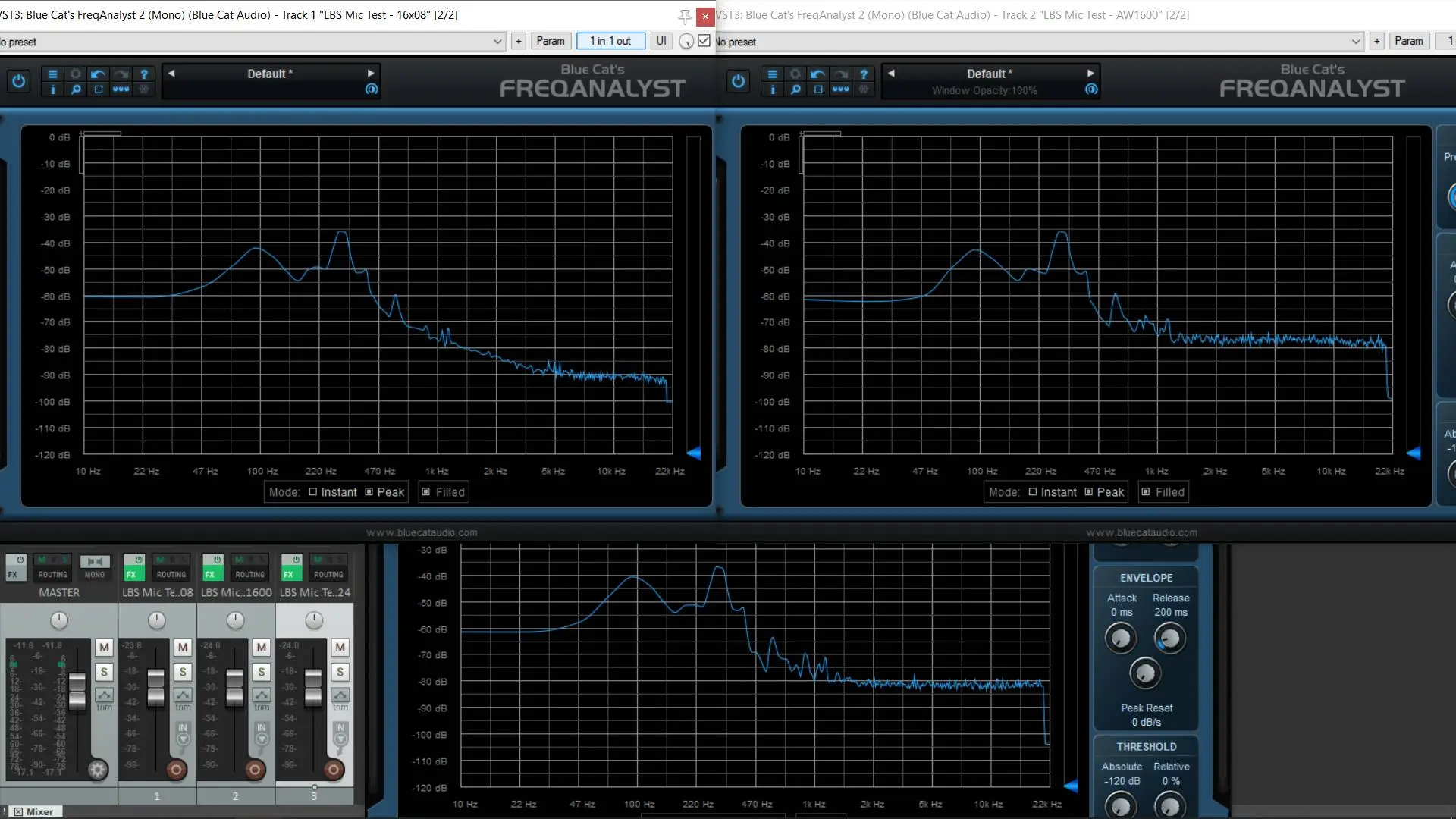
Task: Open main menu icon in Track 1 FreqAnalyst
Action: pos(52,74)
